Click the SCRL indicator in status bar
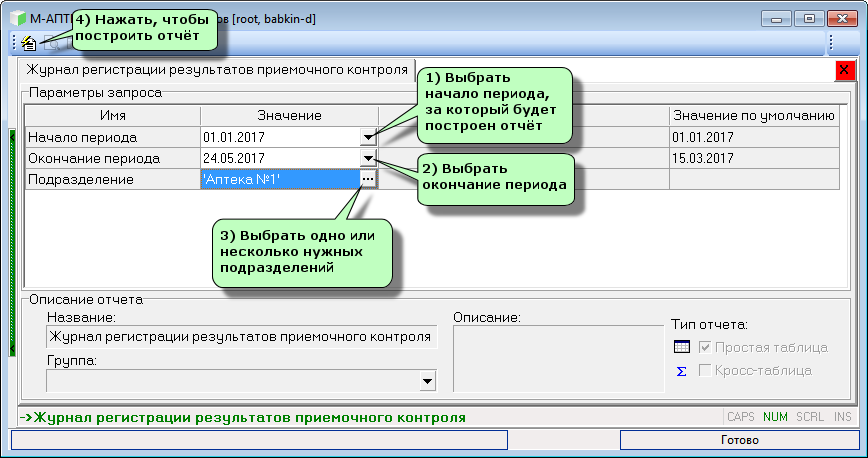This screenshot has width=868, height=458. (x=810, y=417)
